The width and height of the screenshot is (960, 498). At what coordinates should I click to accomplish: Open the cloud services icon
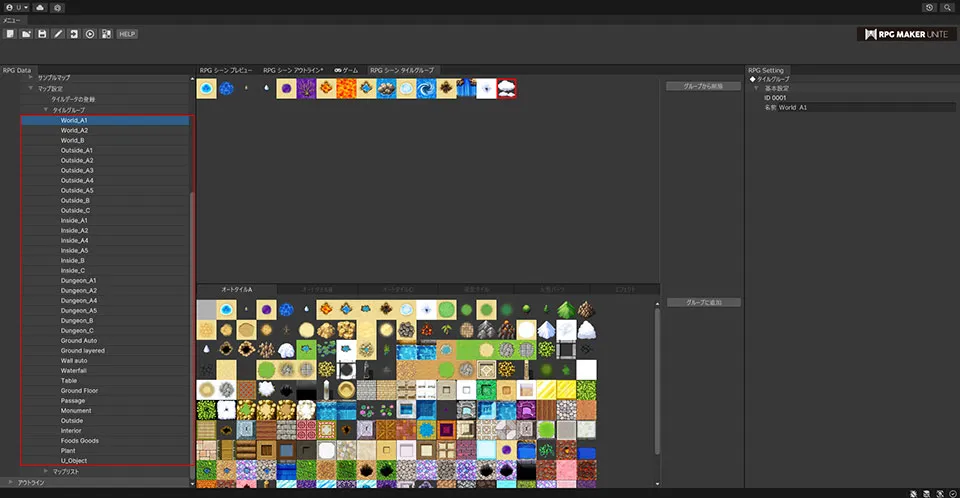(39, 7)
